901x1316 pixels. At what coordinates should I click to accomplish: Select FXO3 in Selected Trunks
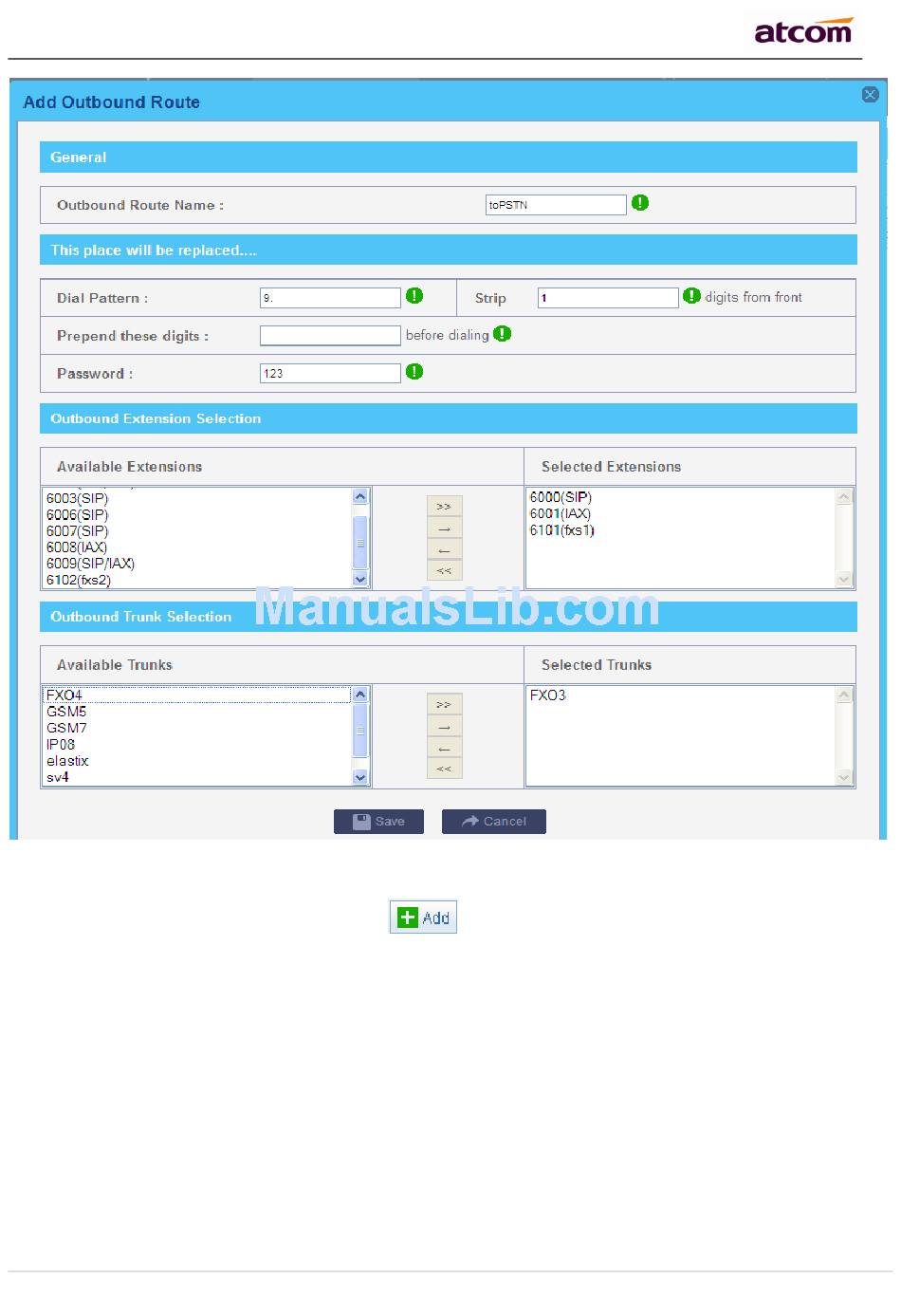click(548, 695)
